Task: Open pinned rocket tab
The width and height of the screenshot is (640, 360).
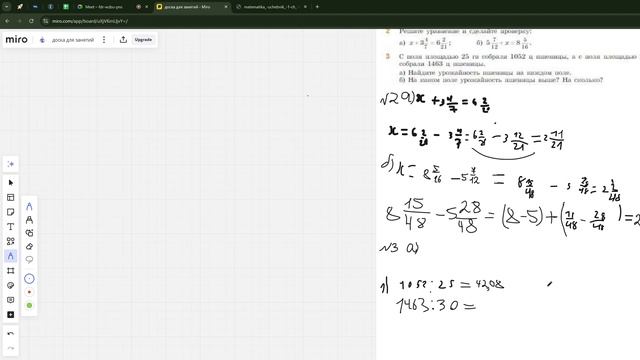Action: pyautogui.click(x=20, y=7)
